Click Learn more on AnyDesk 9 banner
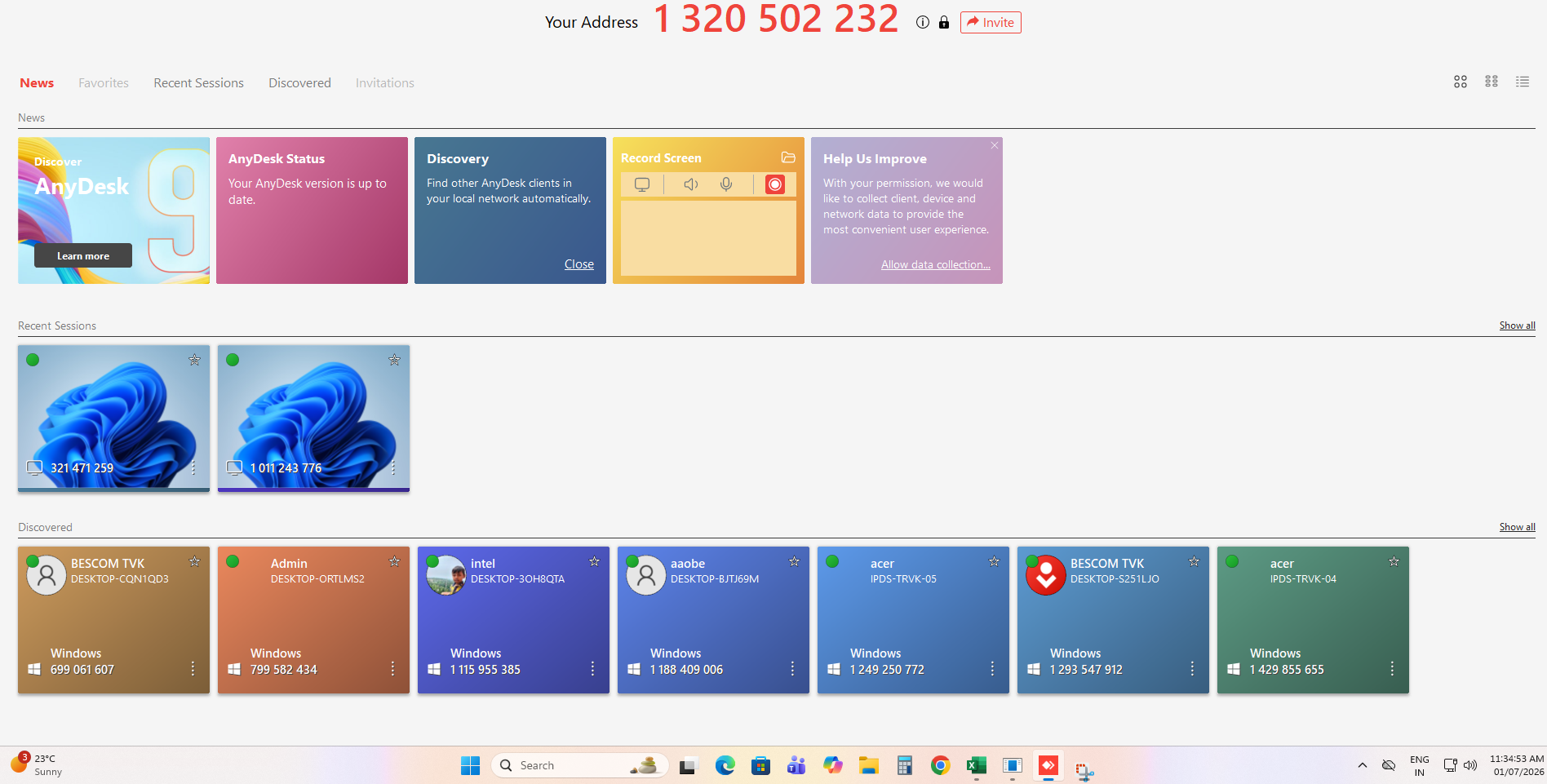 [83, 255]
